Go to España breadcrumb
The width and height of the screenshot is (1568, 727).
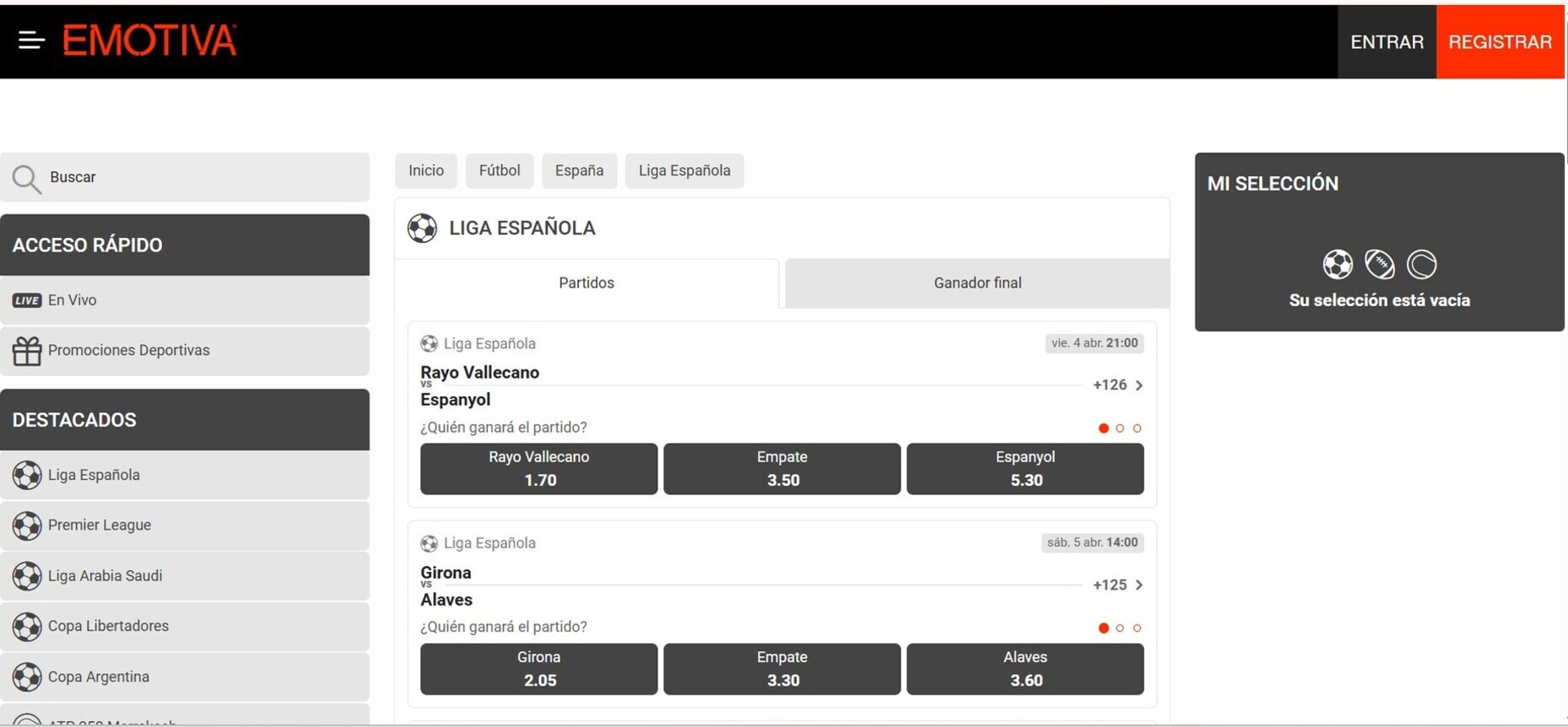pyautogui.click(x=579, y=171)
